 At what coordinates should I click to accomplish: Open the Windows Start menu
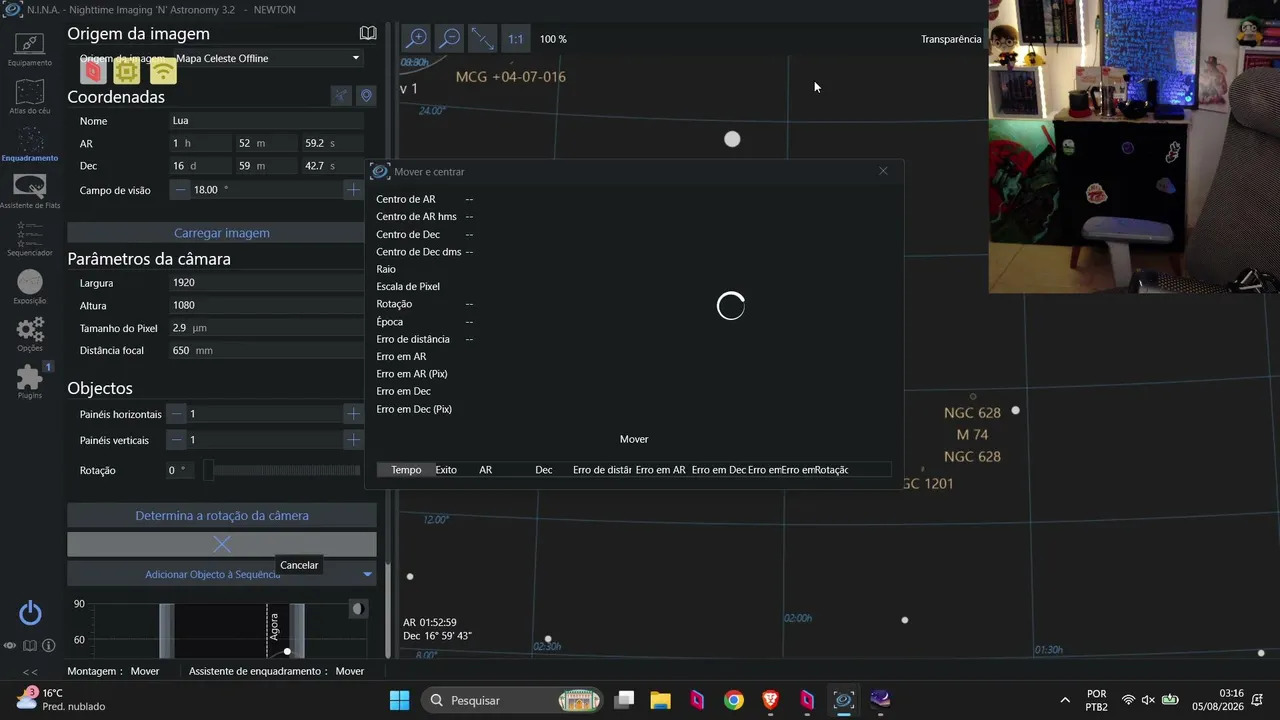[x=399, y=700]
